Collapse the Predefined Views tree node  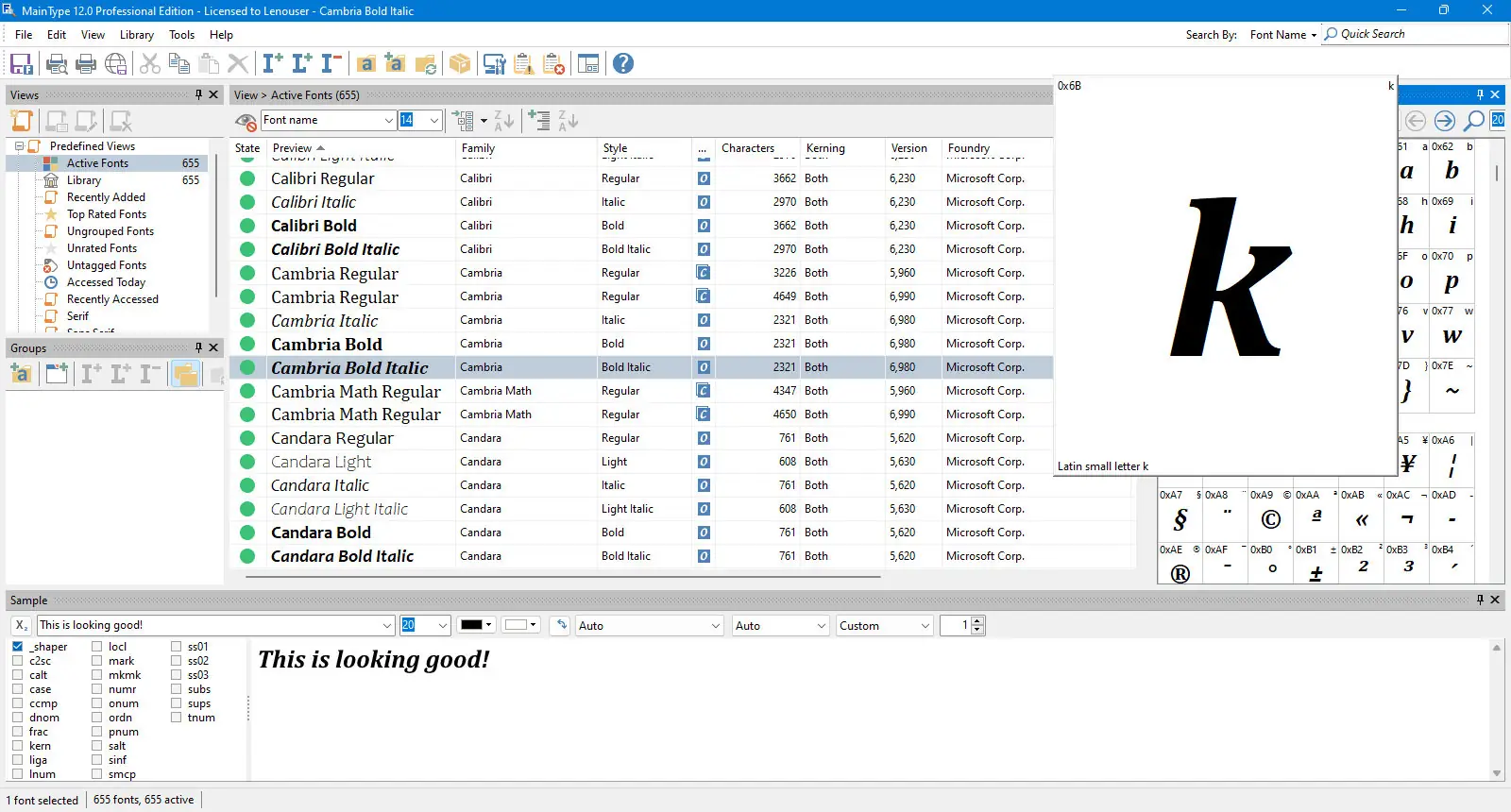[19, 146]
